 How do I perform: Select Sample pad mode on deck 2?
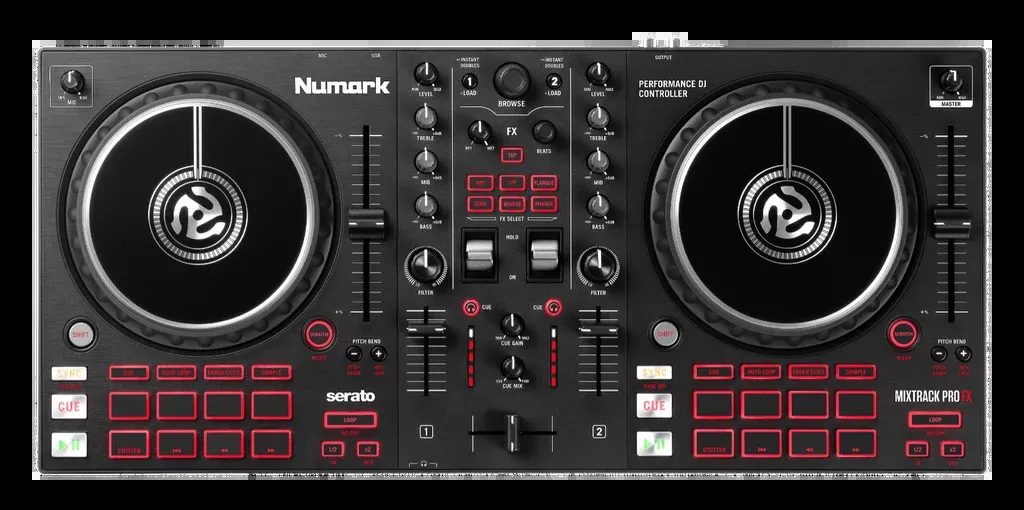(856, 372)
